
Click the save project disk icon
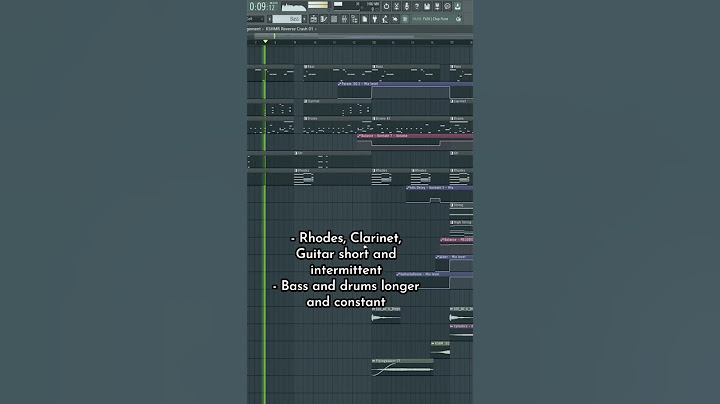[x=427, y=6]
